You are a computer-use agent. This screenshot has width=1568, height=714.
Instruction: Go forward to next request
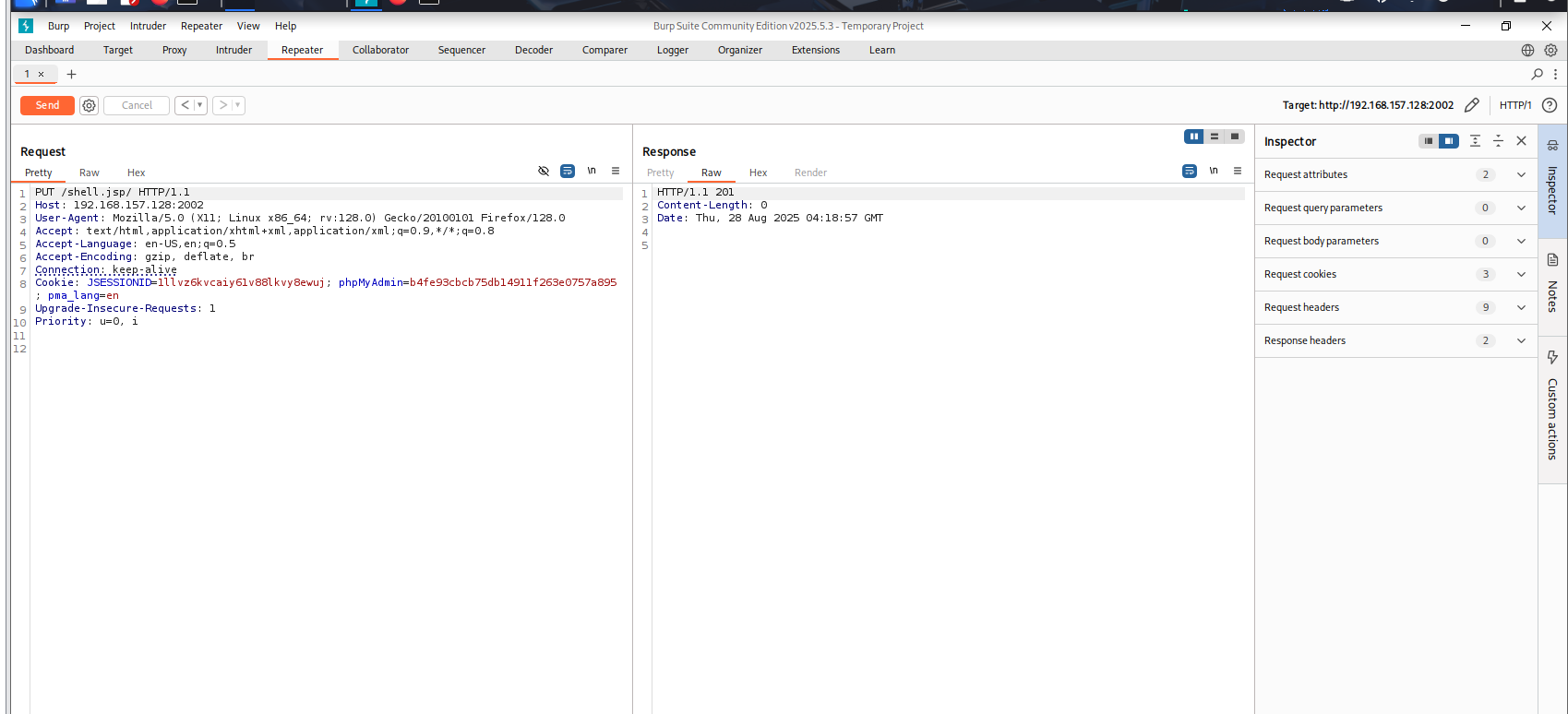(x=222, y=105)
